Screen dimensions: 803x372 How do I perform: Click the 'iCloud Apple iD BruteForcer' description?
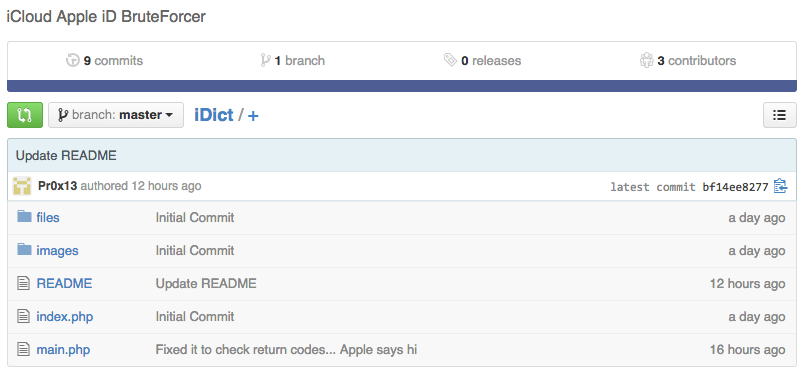click(106, 16)
